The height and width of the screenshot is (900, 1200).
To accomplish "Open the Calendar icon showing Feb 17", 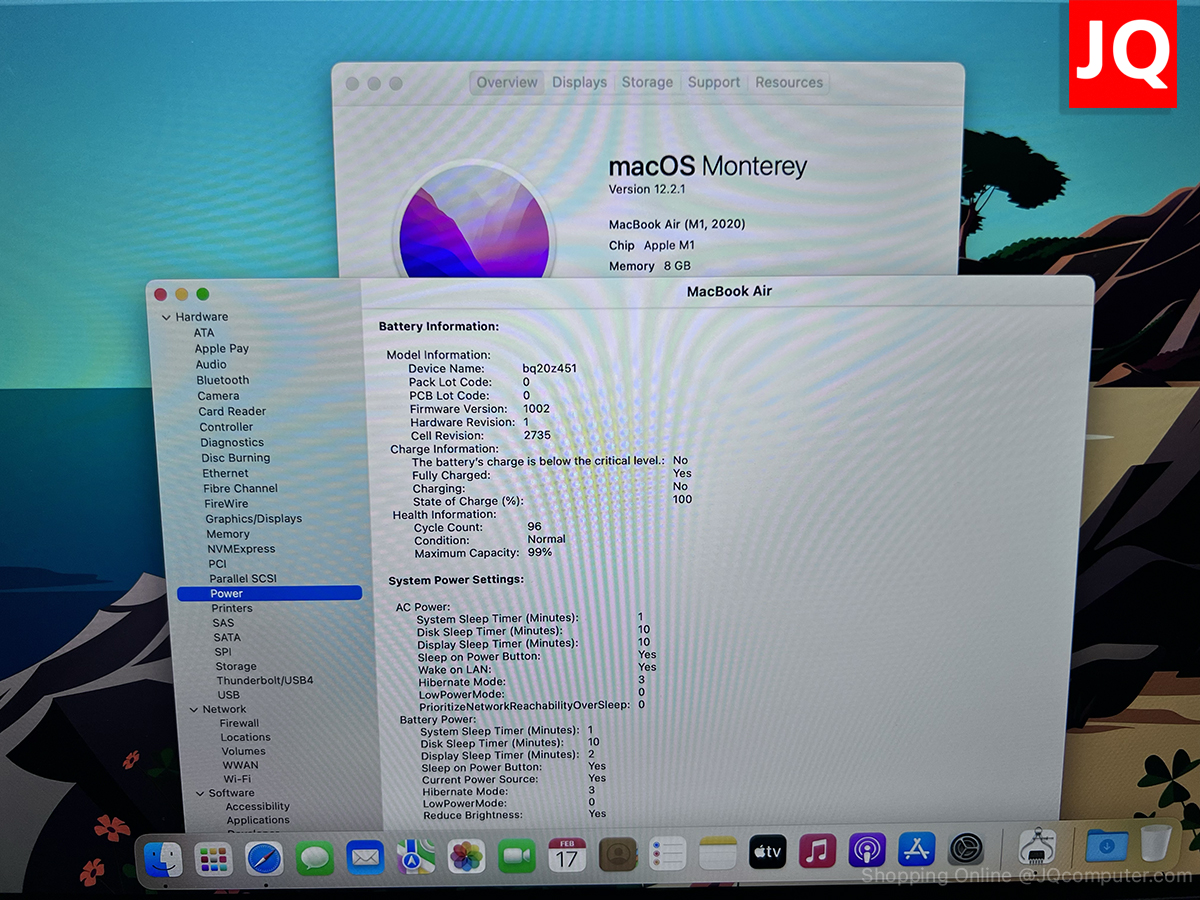I will pyautogui.click(x=567, y=856).
